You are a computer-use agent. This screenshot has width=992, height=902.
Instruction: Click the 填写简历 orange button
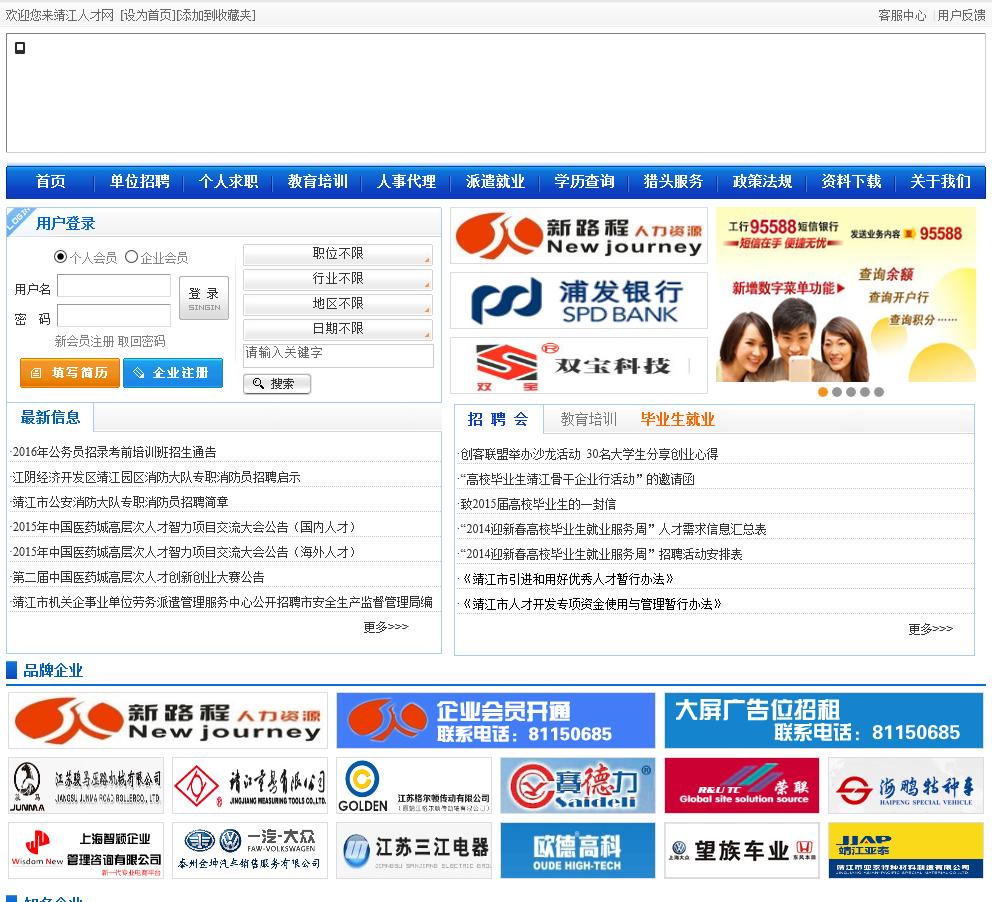tap(70, 373)
